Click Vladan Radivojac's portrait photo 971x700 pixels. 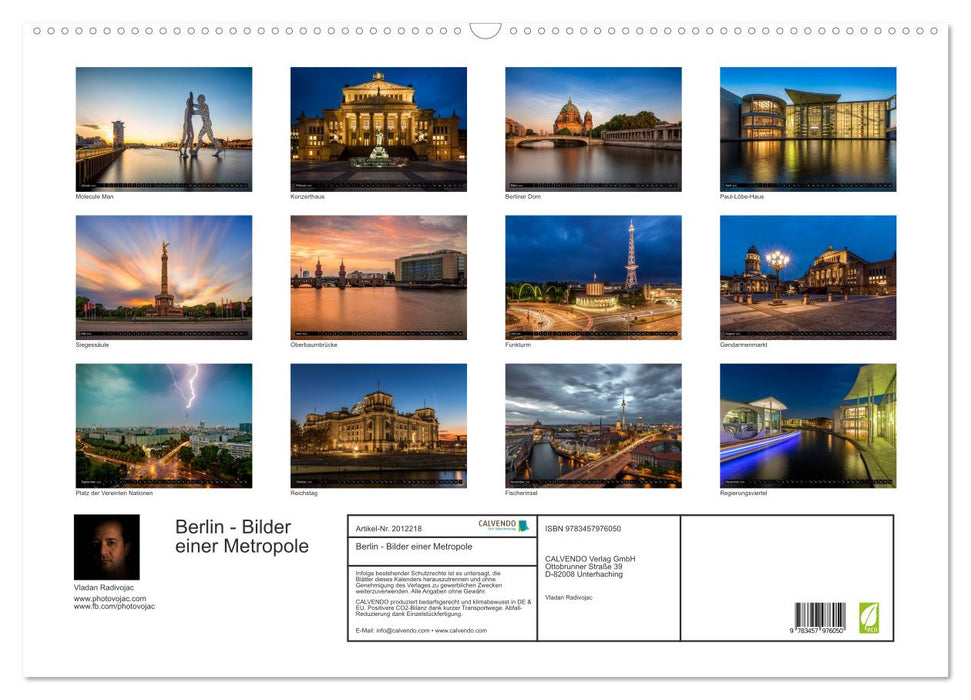click(106, 545)
